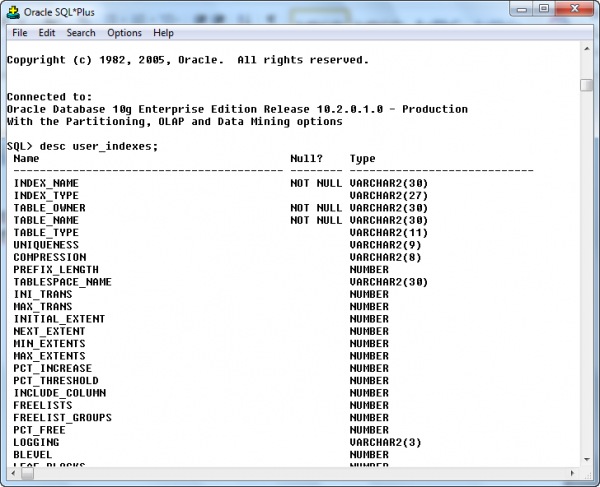Open the File menu
This screenshot has width=600, height=487.
pos(20,33)
